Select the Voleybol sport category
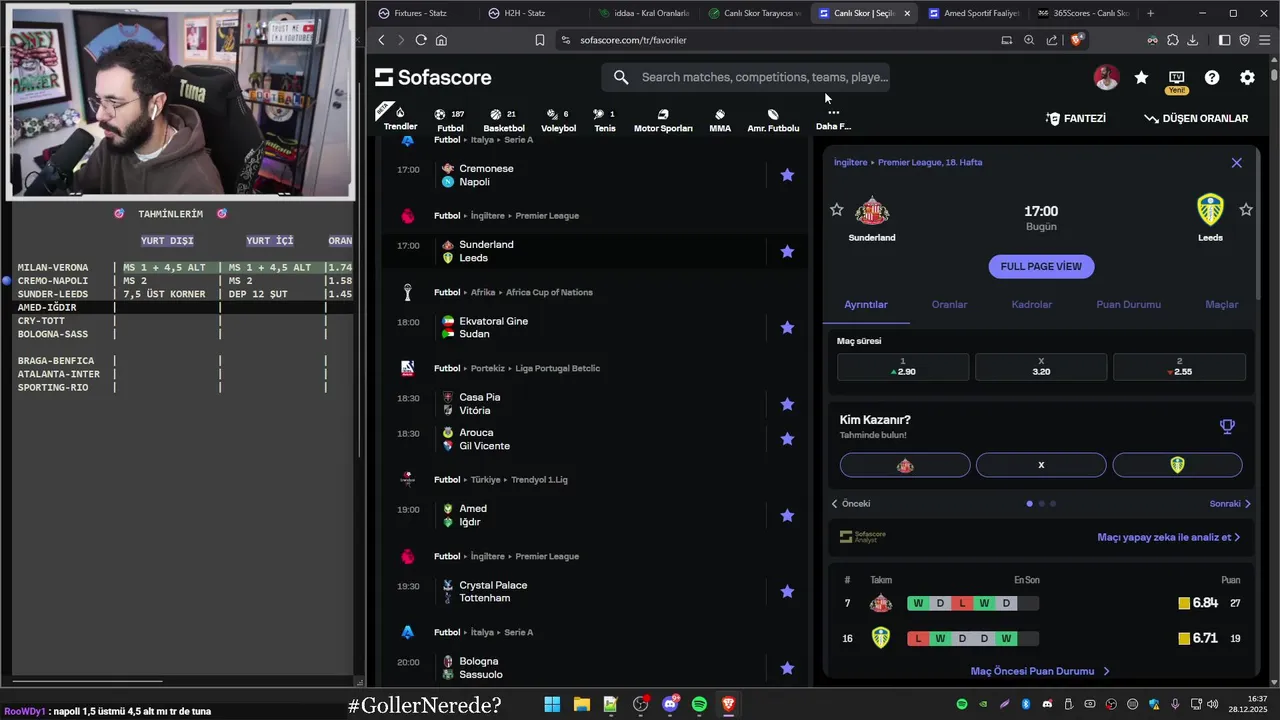 [558, 120]
